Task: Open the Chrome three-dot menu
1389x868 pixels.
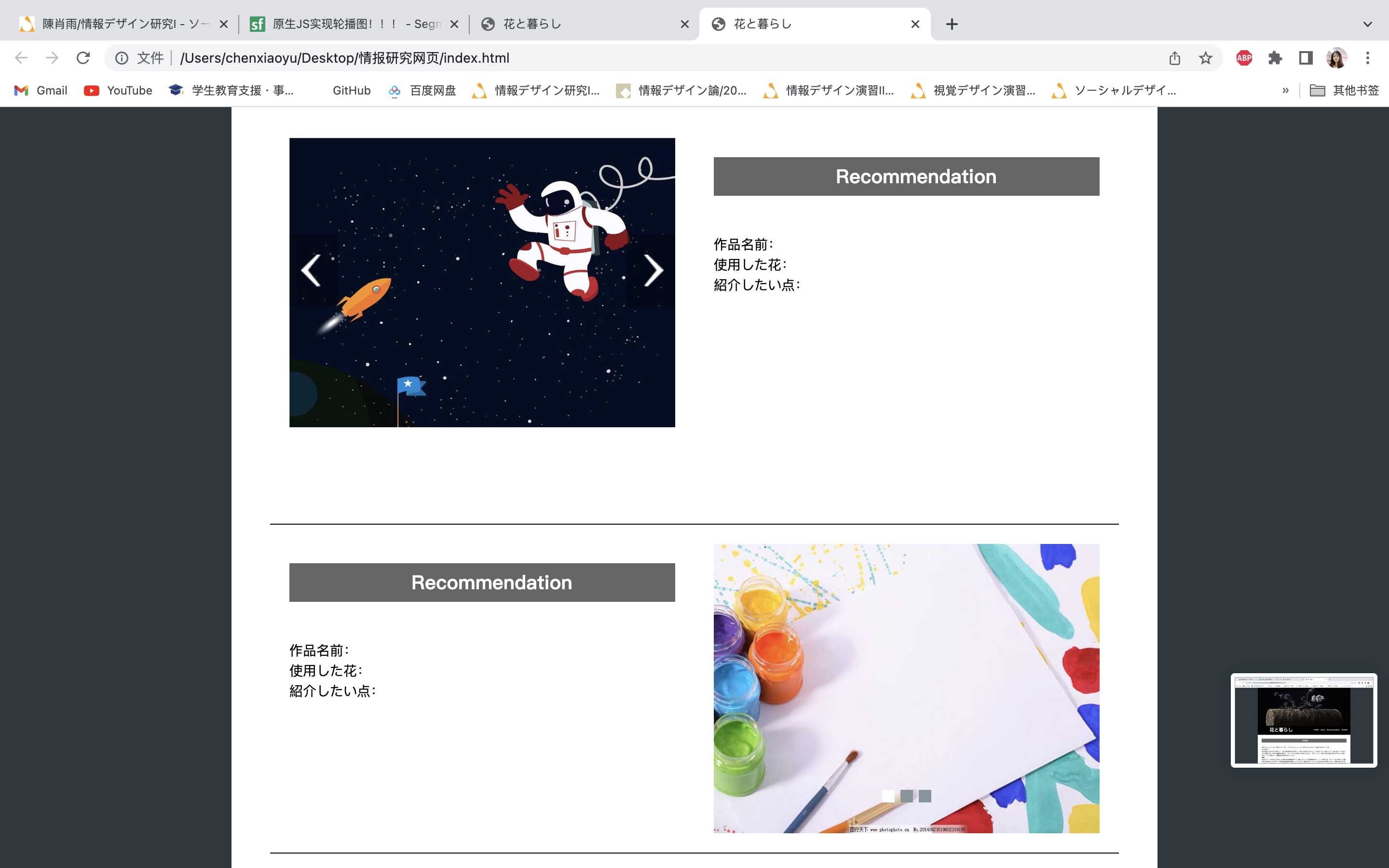Action: (x=1368, y=58)
